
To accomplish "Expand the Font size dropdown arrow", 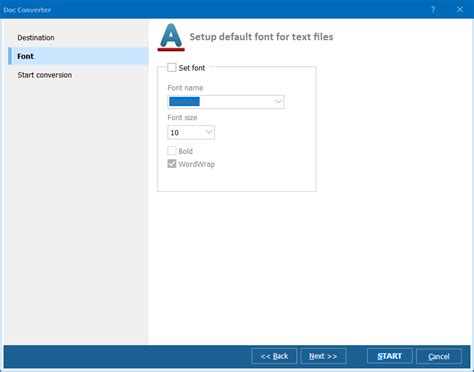I will (209, 132).
